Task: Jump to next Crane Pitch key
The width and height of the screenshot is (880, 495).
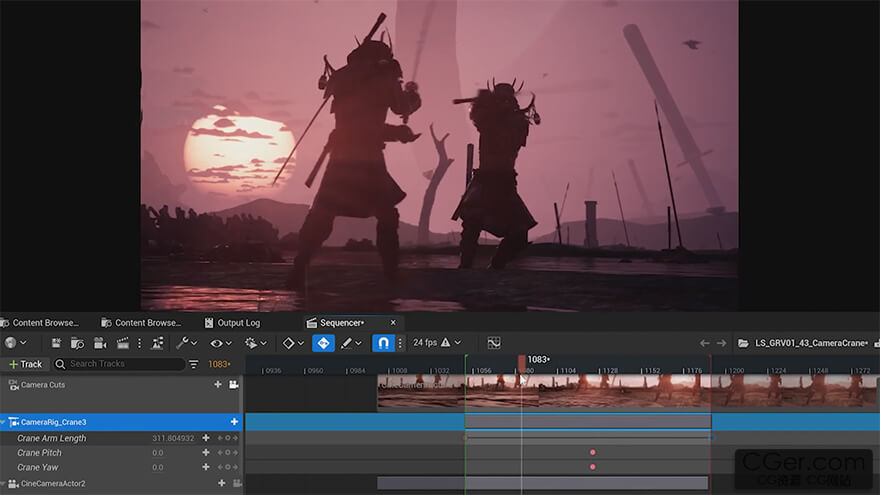Action: coord(235,453)
